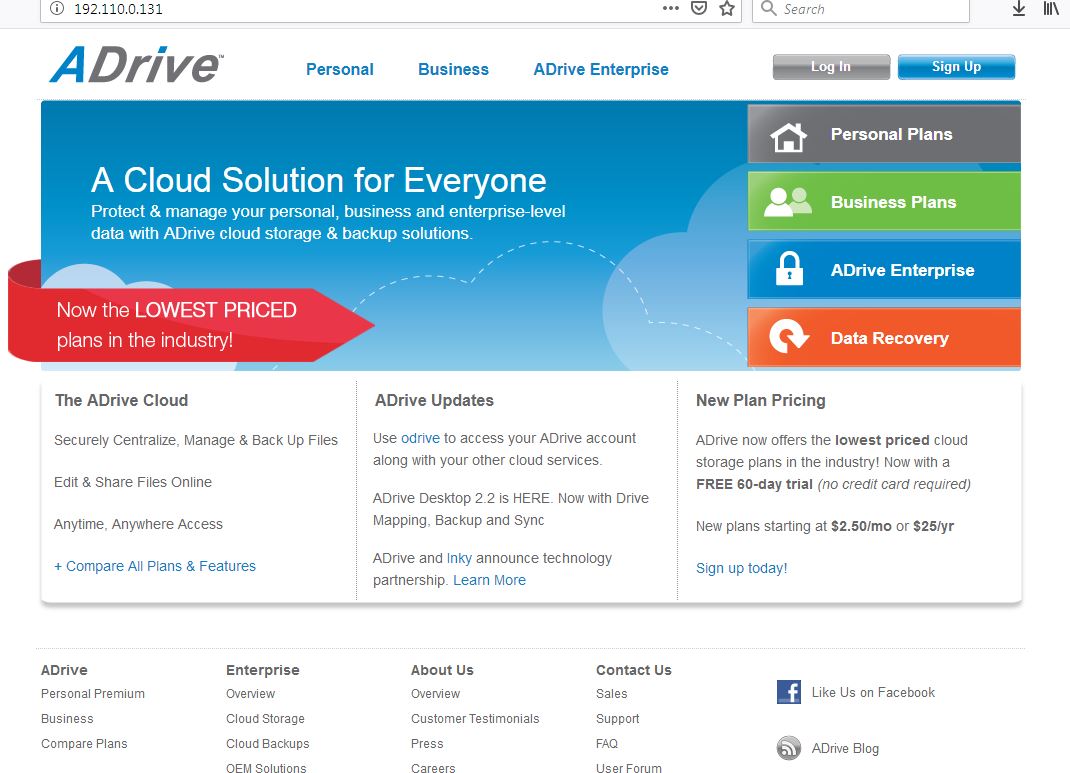1070x773 pixels.
Task: Click the 'FREE 60-day trial' text
Action: coord(754,484)
